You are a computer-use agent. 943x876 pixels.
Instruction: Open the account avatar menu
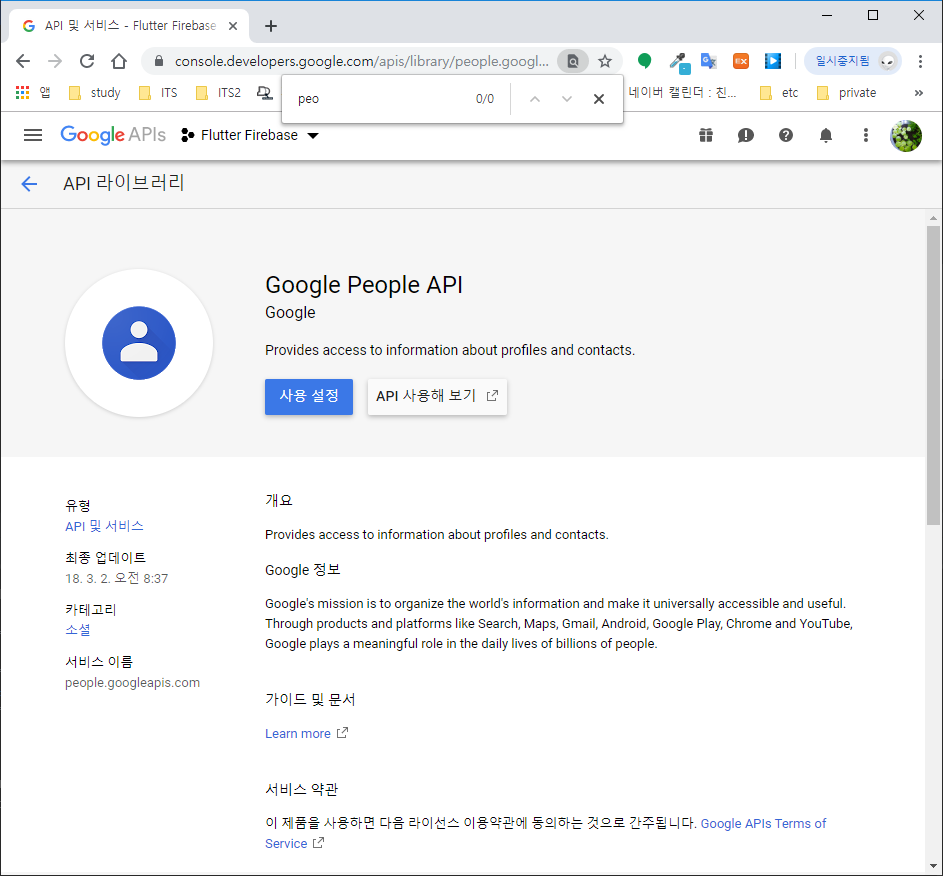[906, 136]
